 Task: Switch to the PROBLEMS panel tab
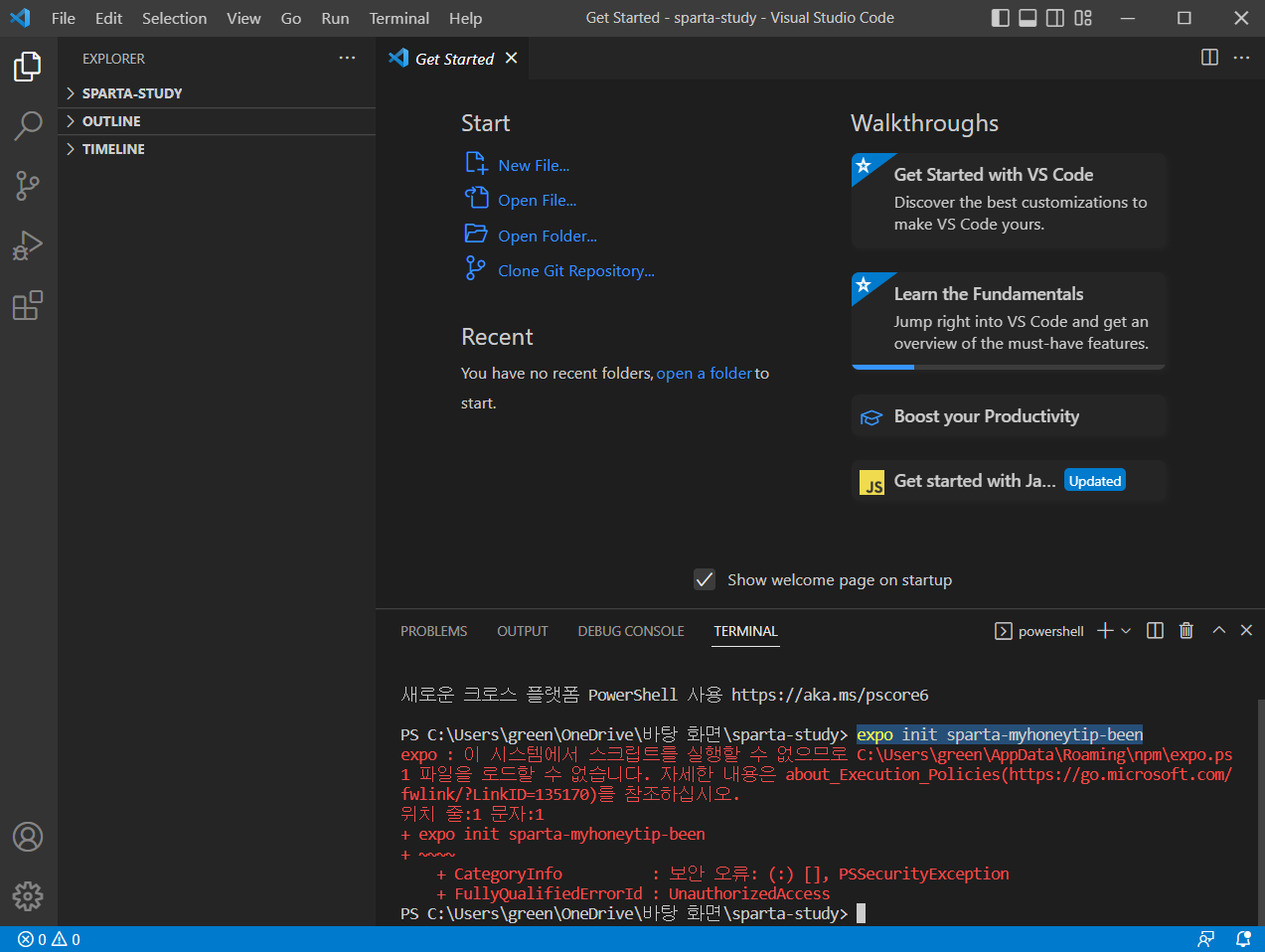(x=433, y=631)
